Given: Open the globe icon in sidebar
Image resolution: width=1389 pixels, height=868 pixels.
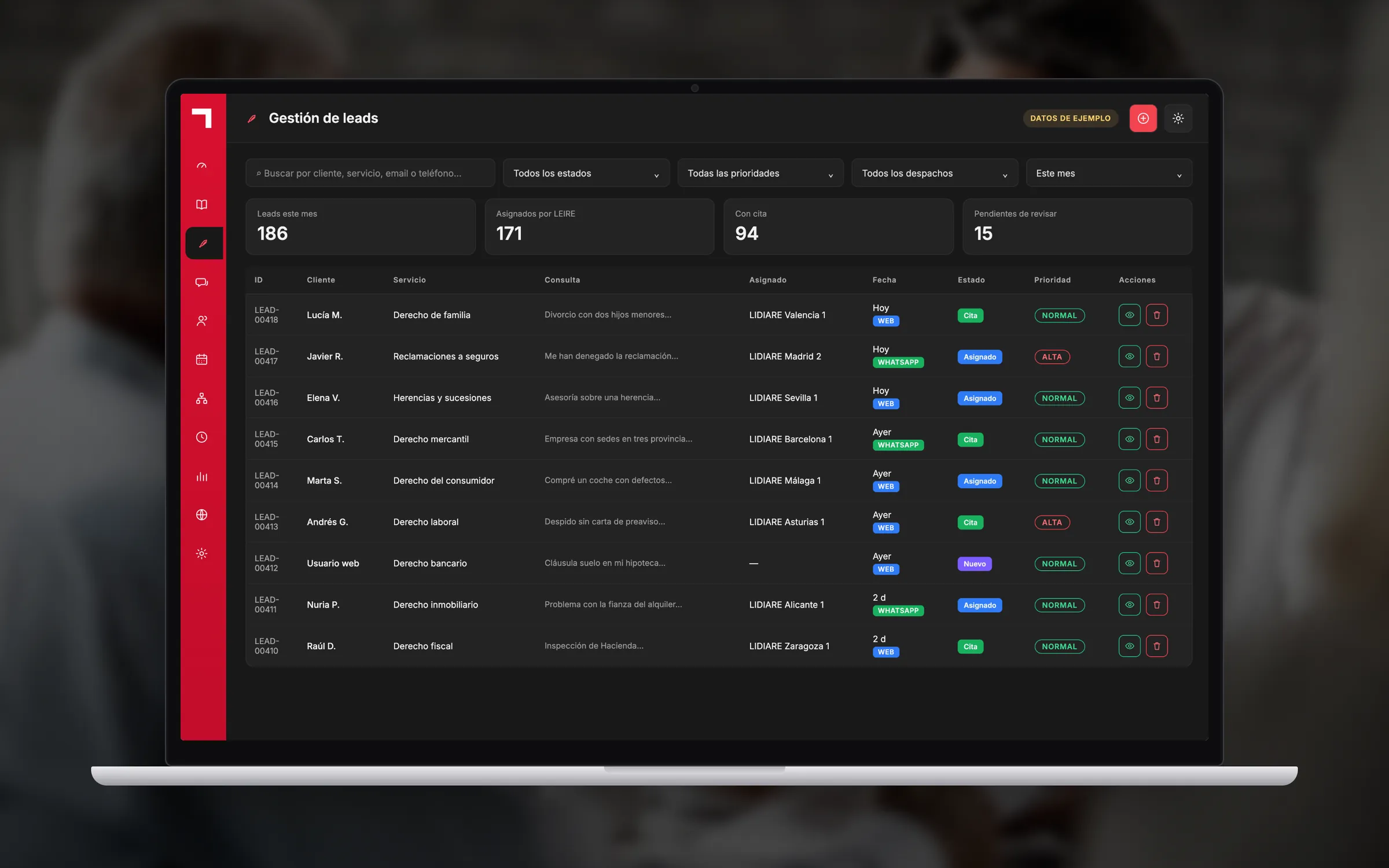Looking at the screenshot, I should [201, 515].
